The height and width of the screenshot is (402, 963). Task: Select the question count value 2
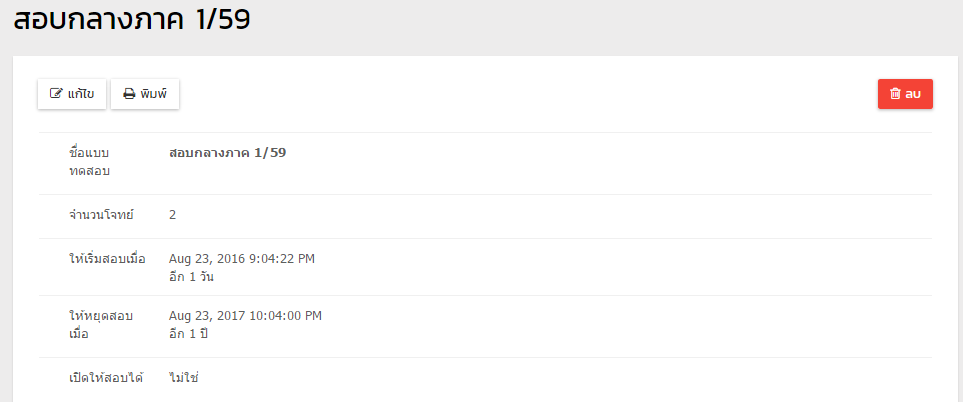pos(173,215)
